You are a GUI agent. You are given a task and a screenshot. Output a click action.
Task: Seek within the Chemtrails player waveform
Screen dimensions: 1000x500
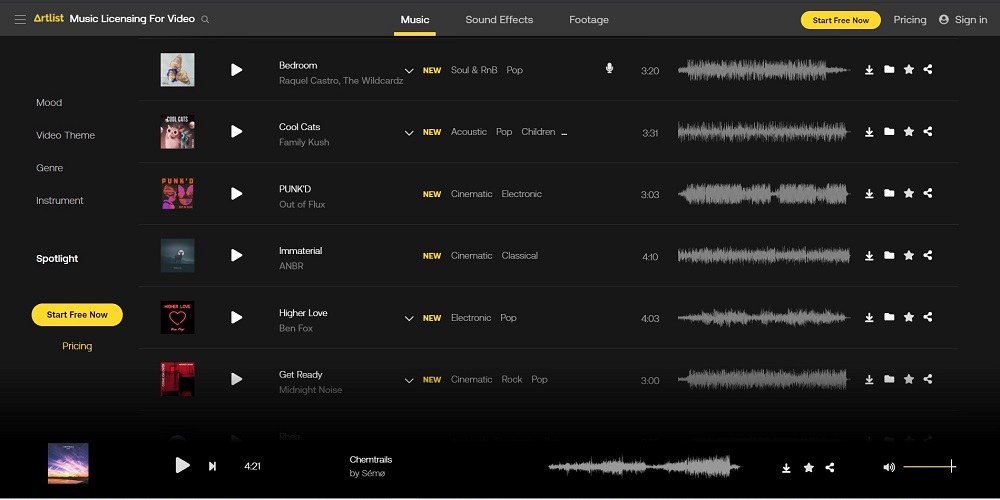coord(644,467)
